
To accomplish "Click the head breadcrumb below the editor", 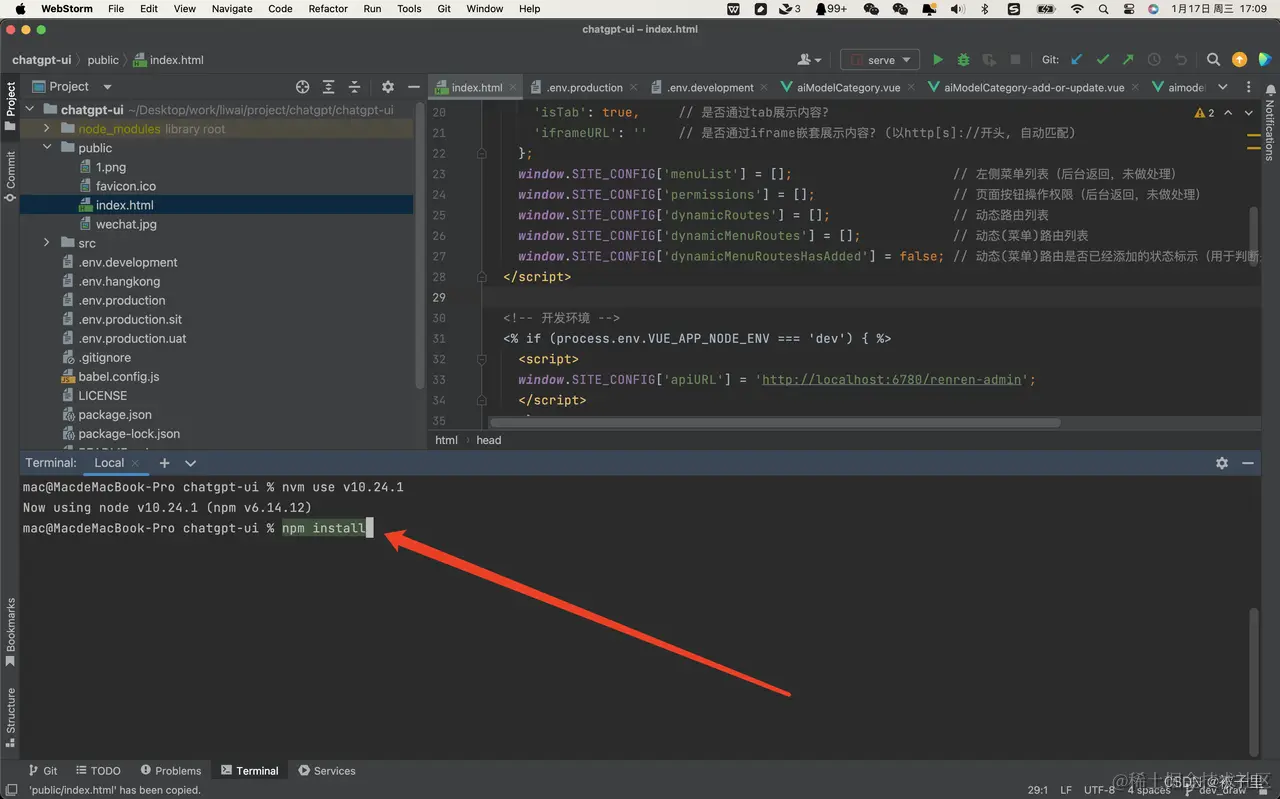I will pos(489,440).
